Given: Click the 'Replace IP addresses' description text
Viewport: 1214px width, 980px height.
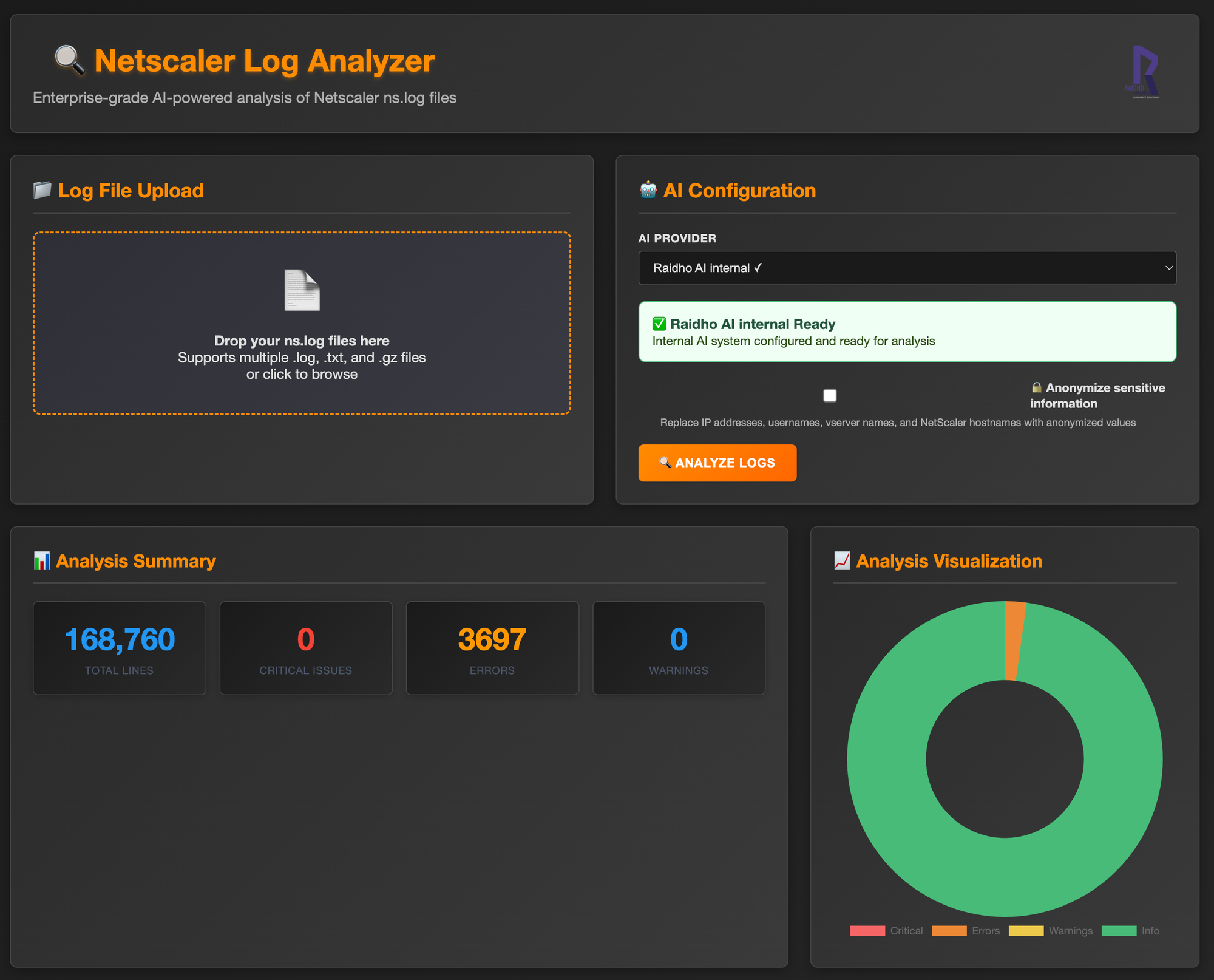Looking at the screenshot, I should (x=898, y=423).
